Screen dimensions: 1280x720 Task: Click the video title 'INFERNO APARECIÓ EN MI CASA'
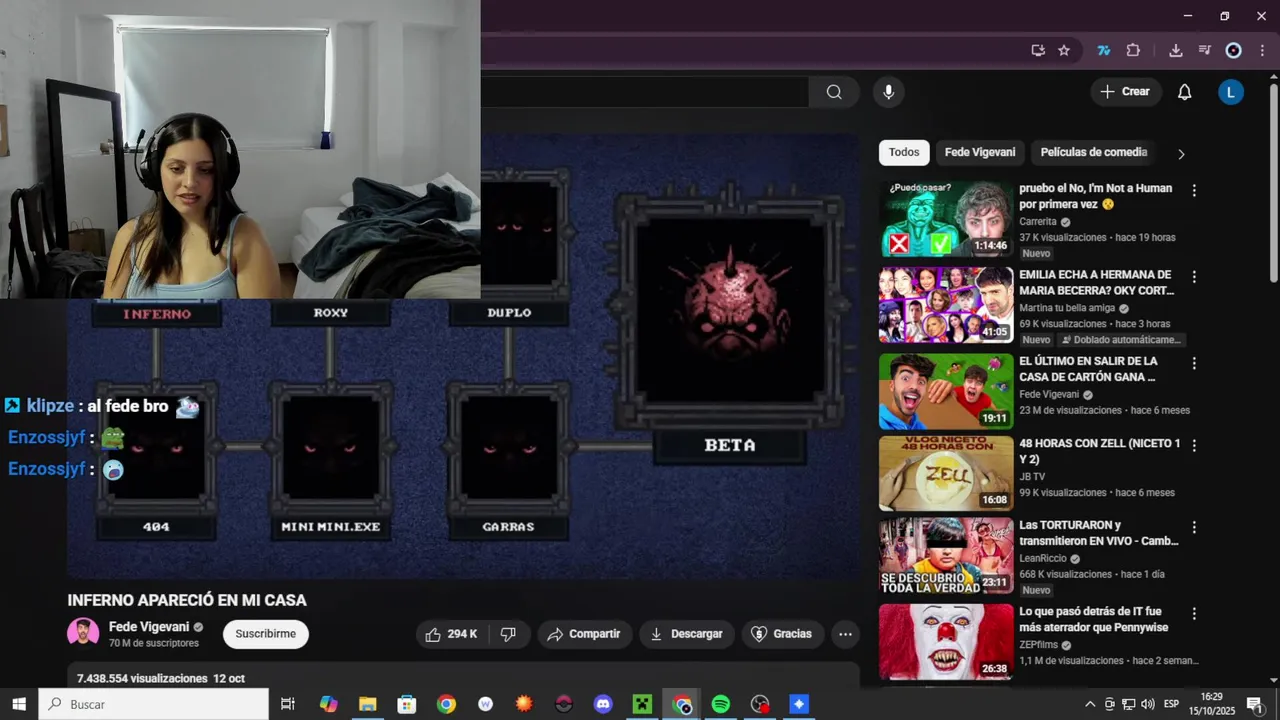[x=187, y=600]
